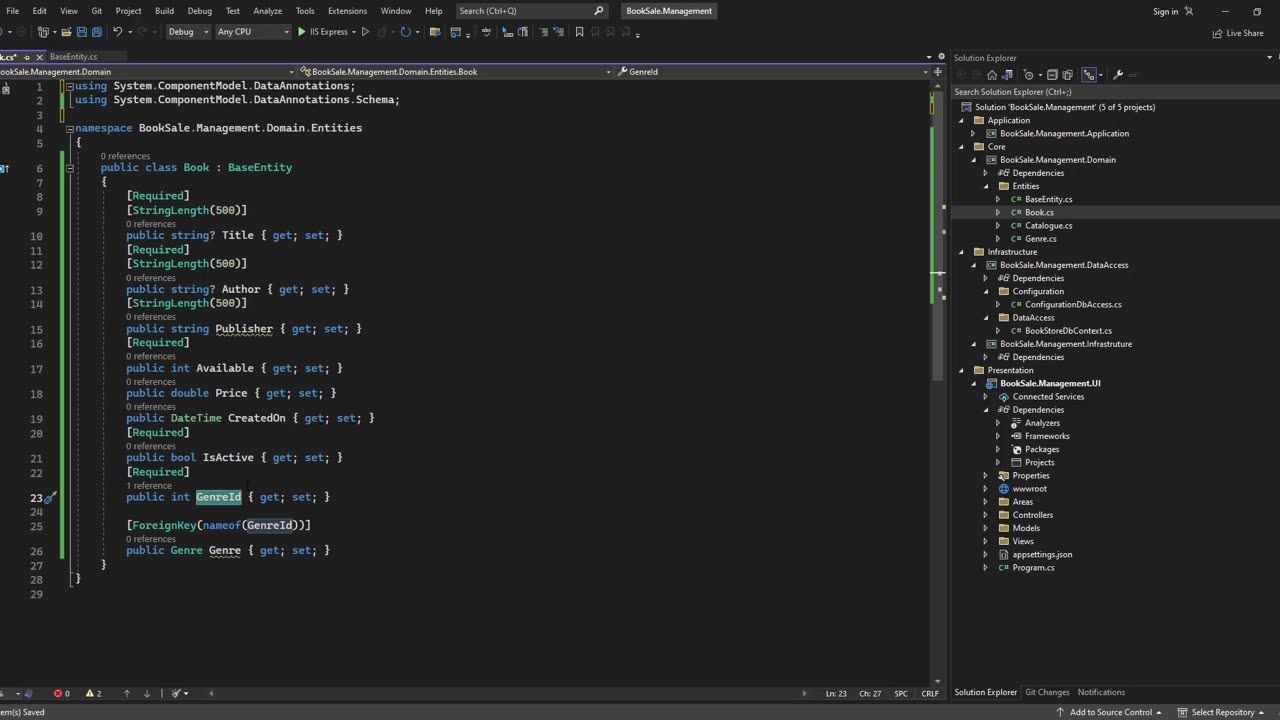The width and height of the screenshot is (1280, 720).
Task: Expand the Catalogue.cs node
Action: click(997, 225)
